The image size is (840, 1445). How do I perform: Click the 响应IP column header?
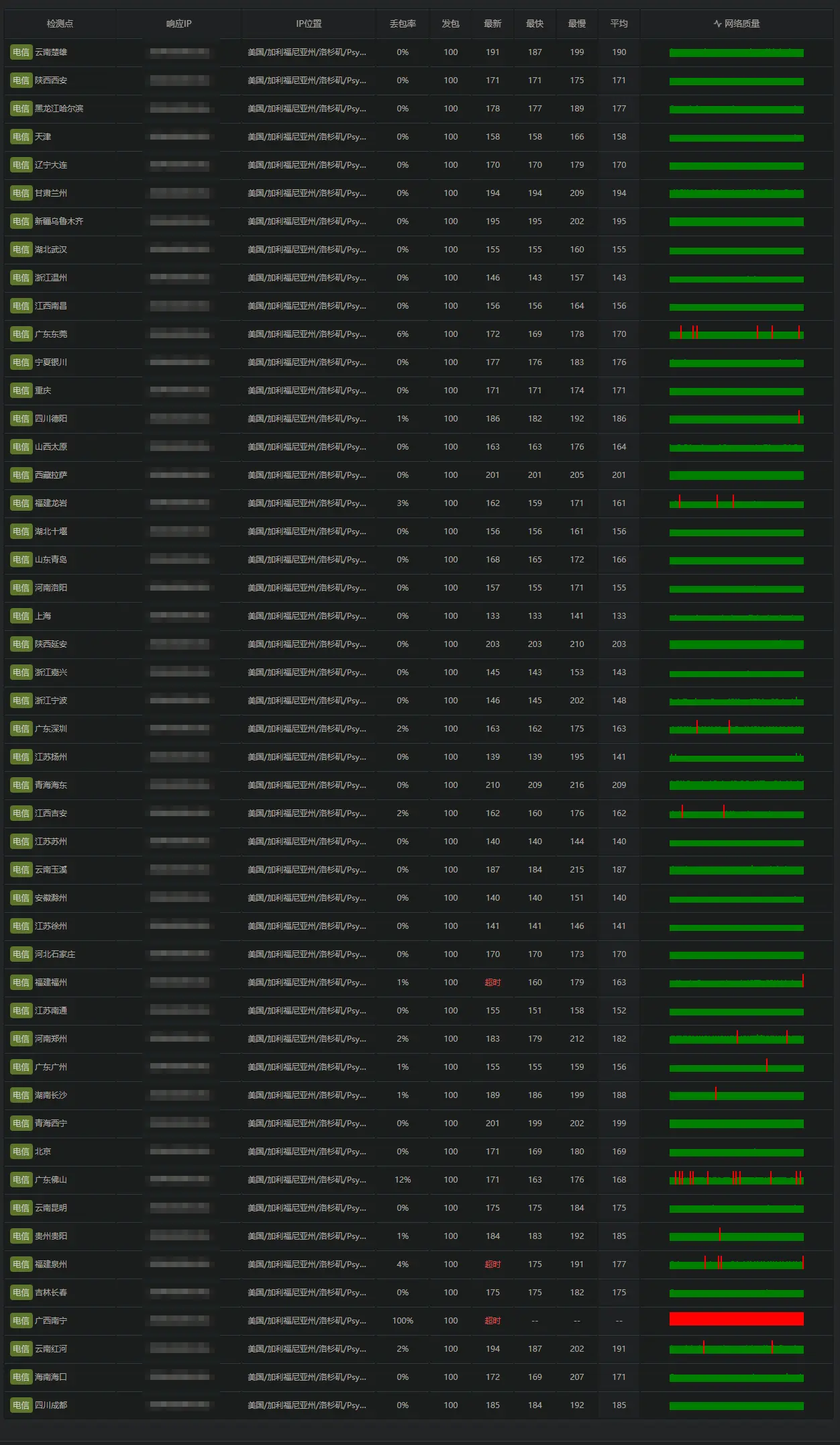click(x=178, y=23)
